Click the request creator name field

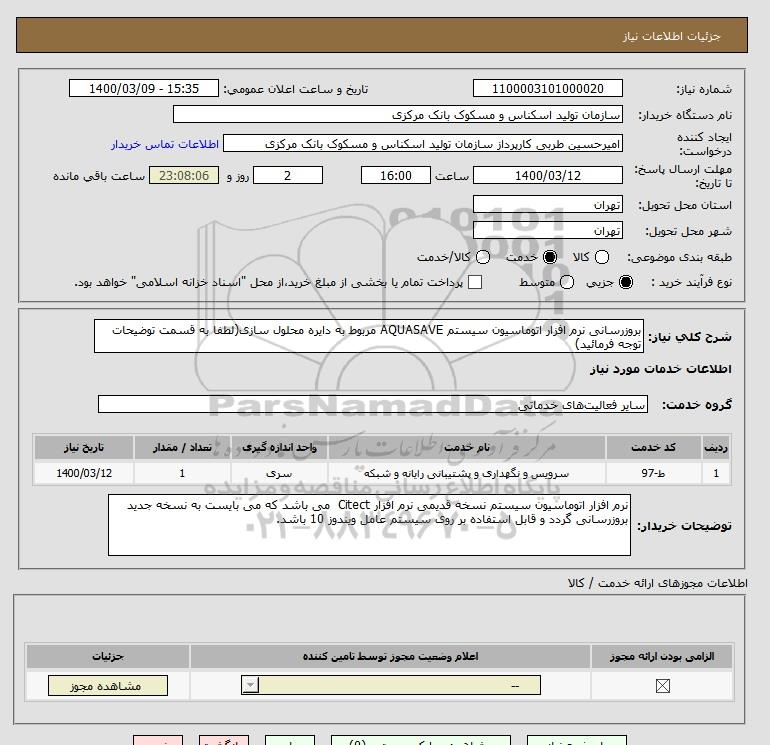point(423,143)
